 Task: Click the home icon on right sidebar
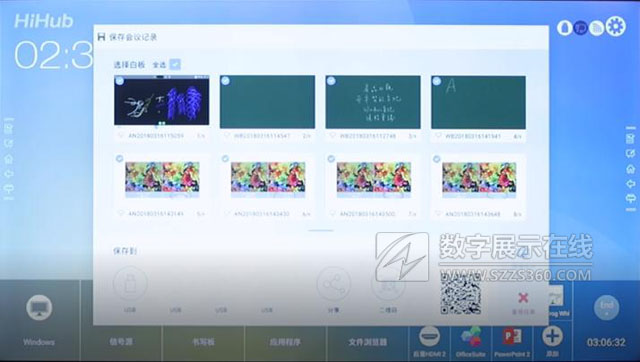[x=631, y=169]
